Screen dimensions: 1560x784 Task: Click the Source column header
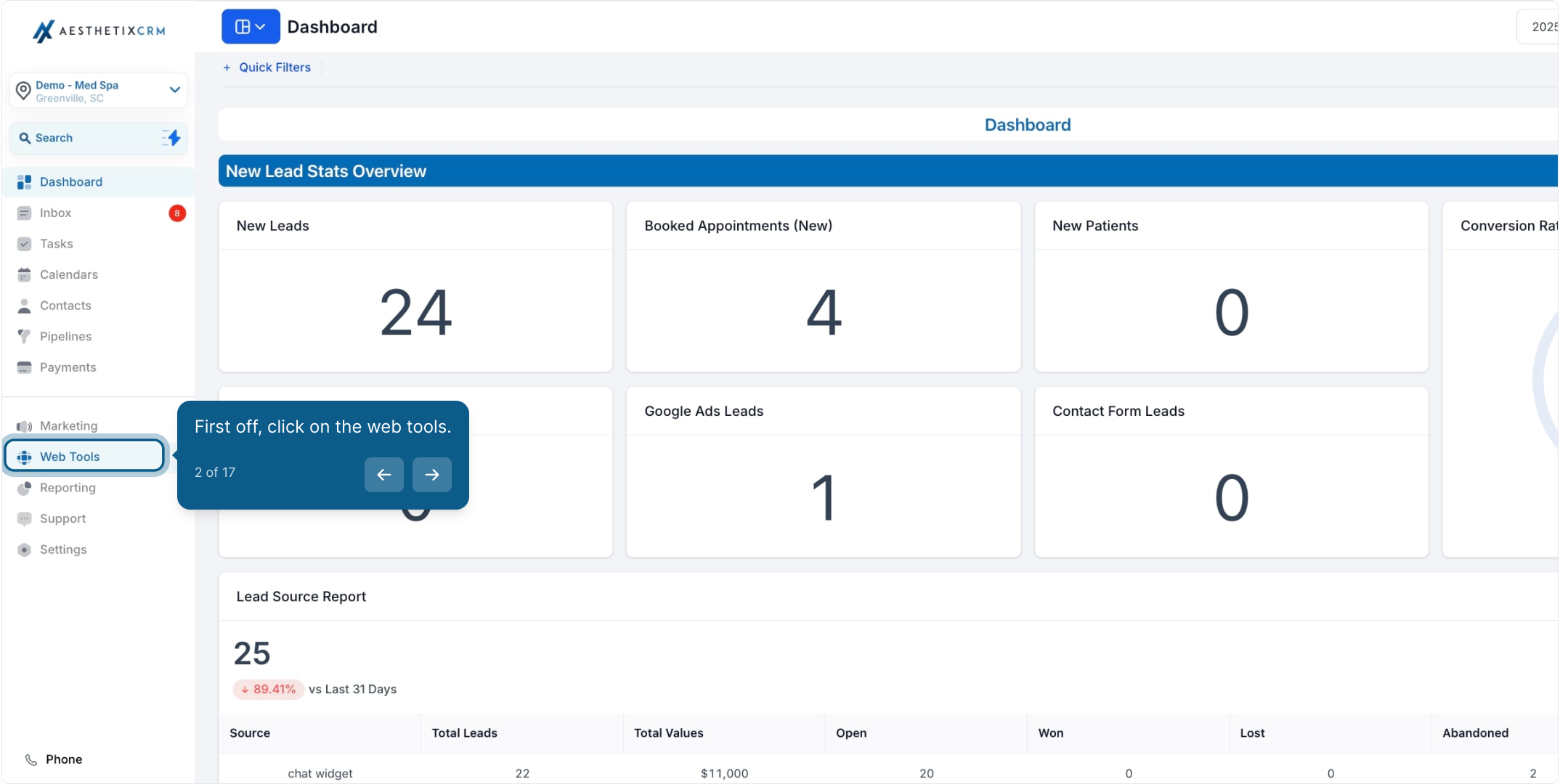click(x=250, y=733)
